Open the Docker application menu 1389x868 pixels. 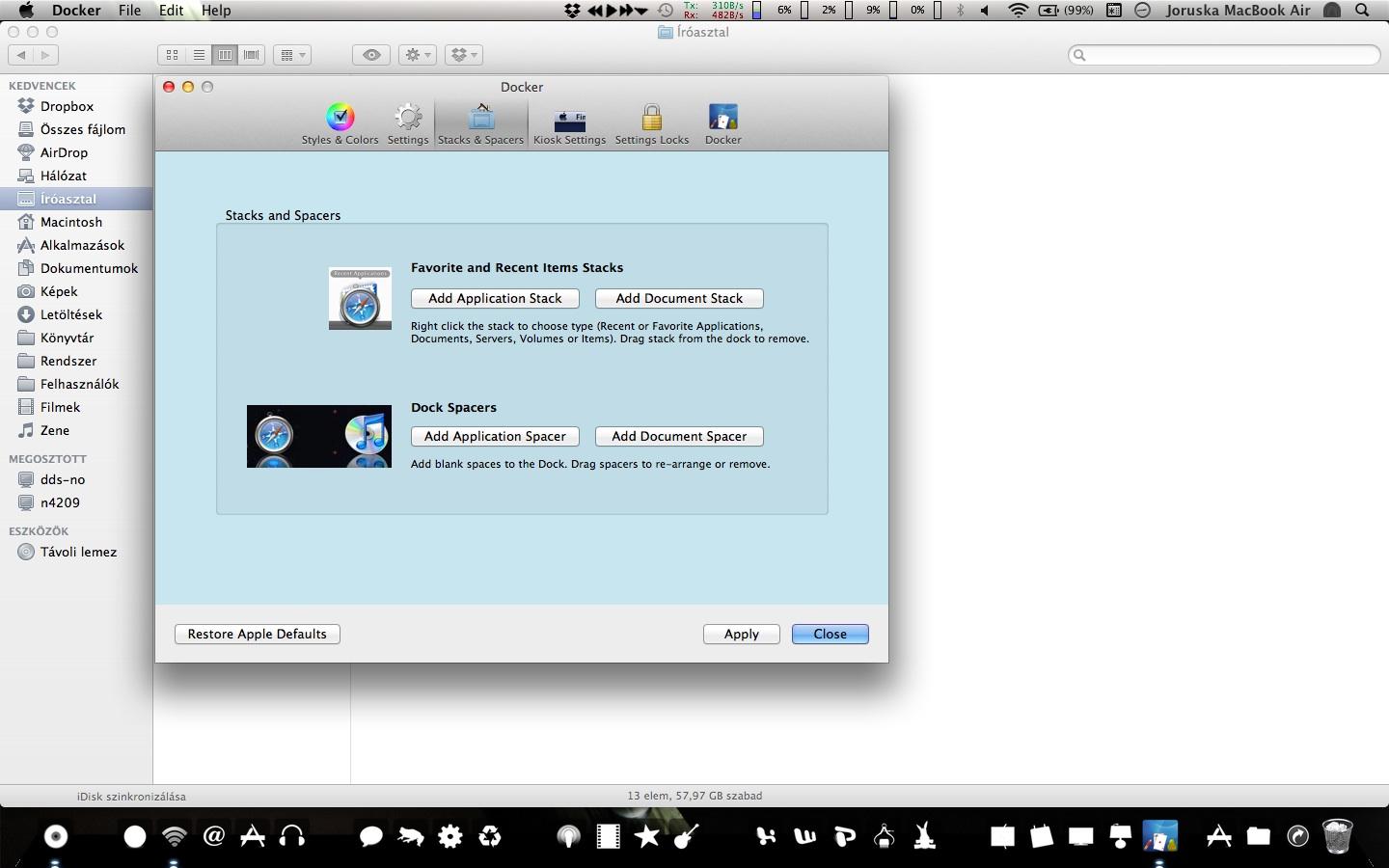click(x=76, y=10)
